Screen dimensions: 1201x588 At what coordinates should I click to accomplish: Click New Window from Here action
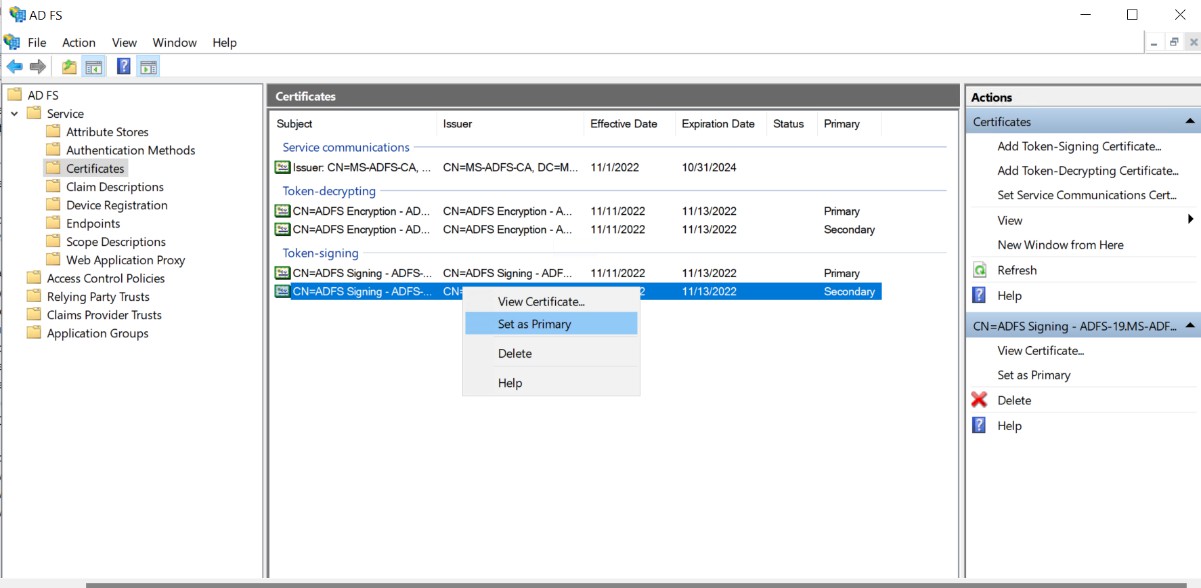point(1060,245)
